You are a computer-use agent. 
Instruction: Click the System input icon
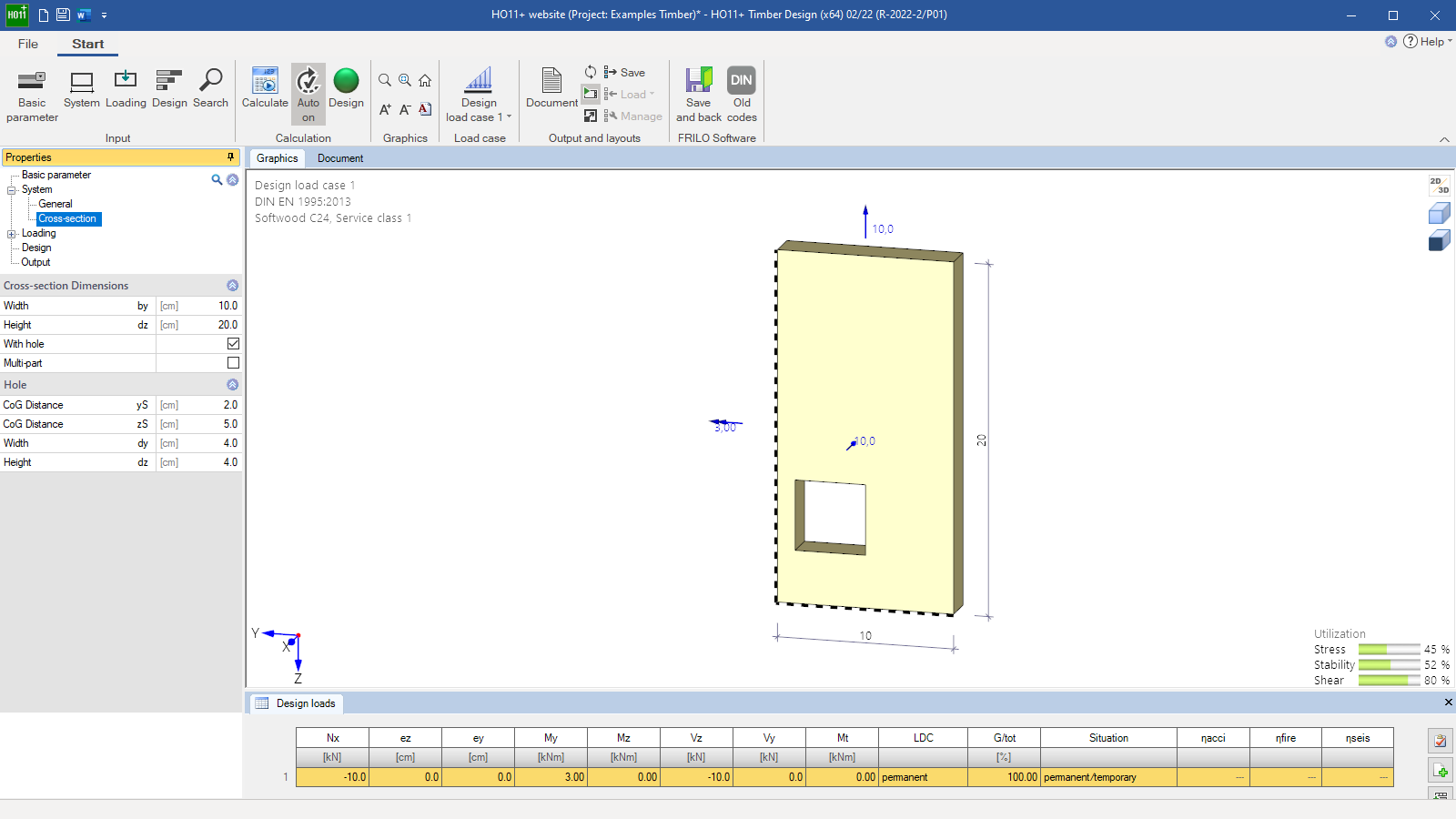[82, 90]
